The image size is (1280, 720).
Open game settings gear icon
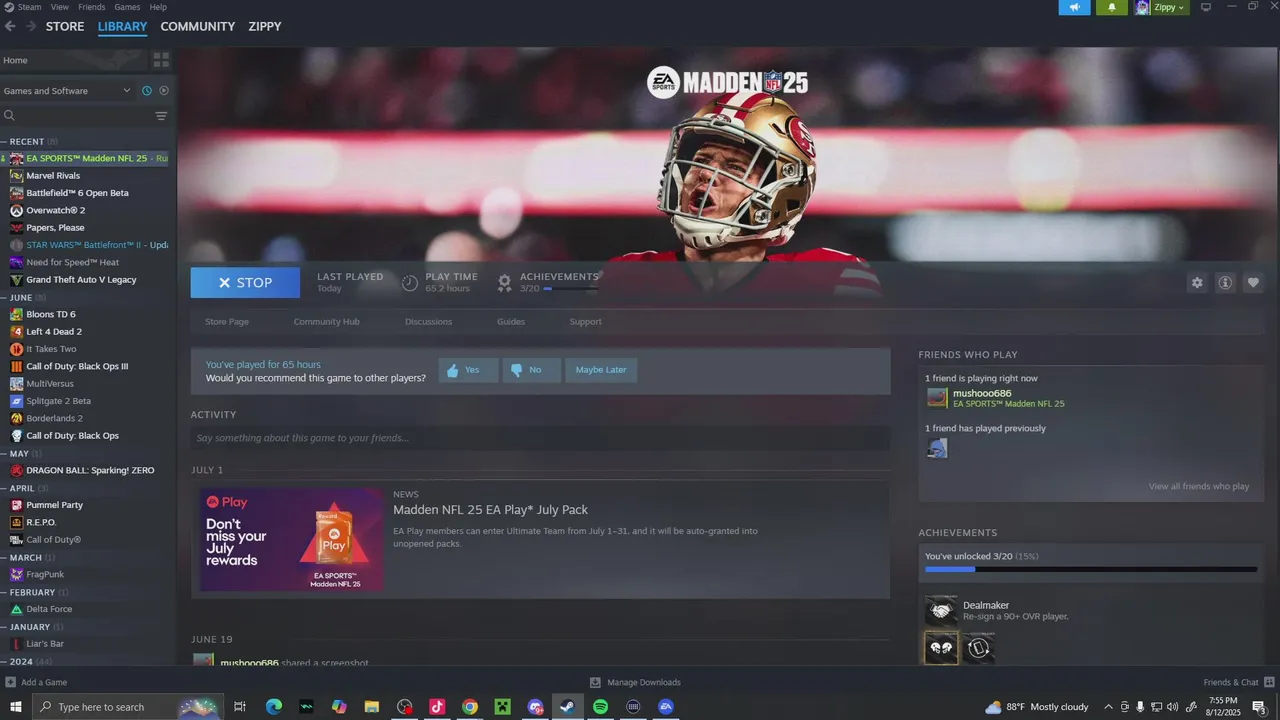pyautogui.click(x=1197, y=283)
